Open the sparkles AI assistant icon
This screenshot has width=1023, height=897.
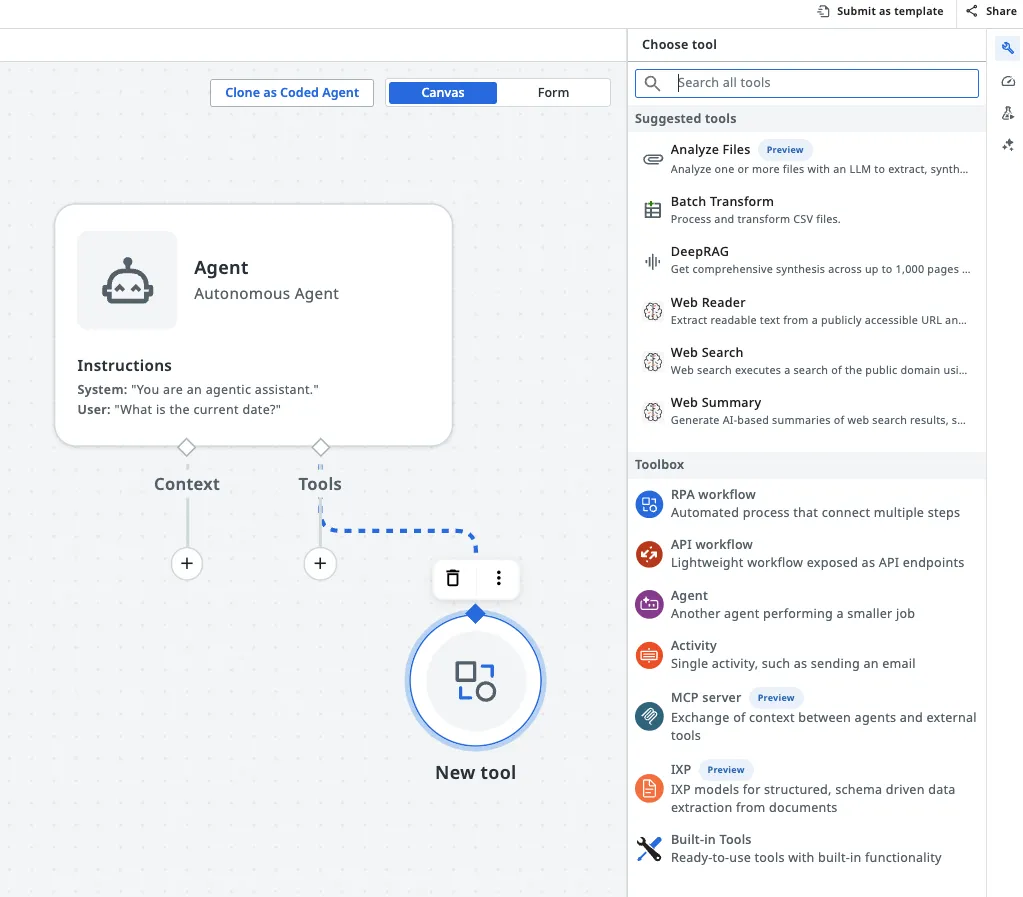click(x=1008, y=146)
